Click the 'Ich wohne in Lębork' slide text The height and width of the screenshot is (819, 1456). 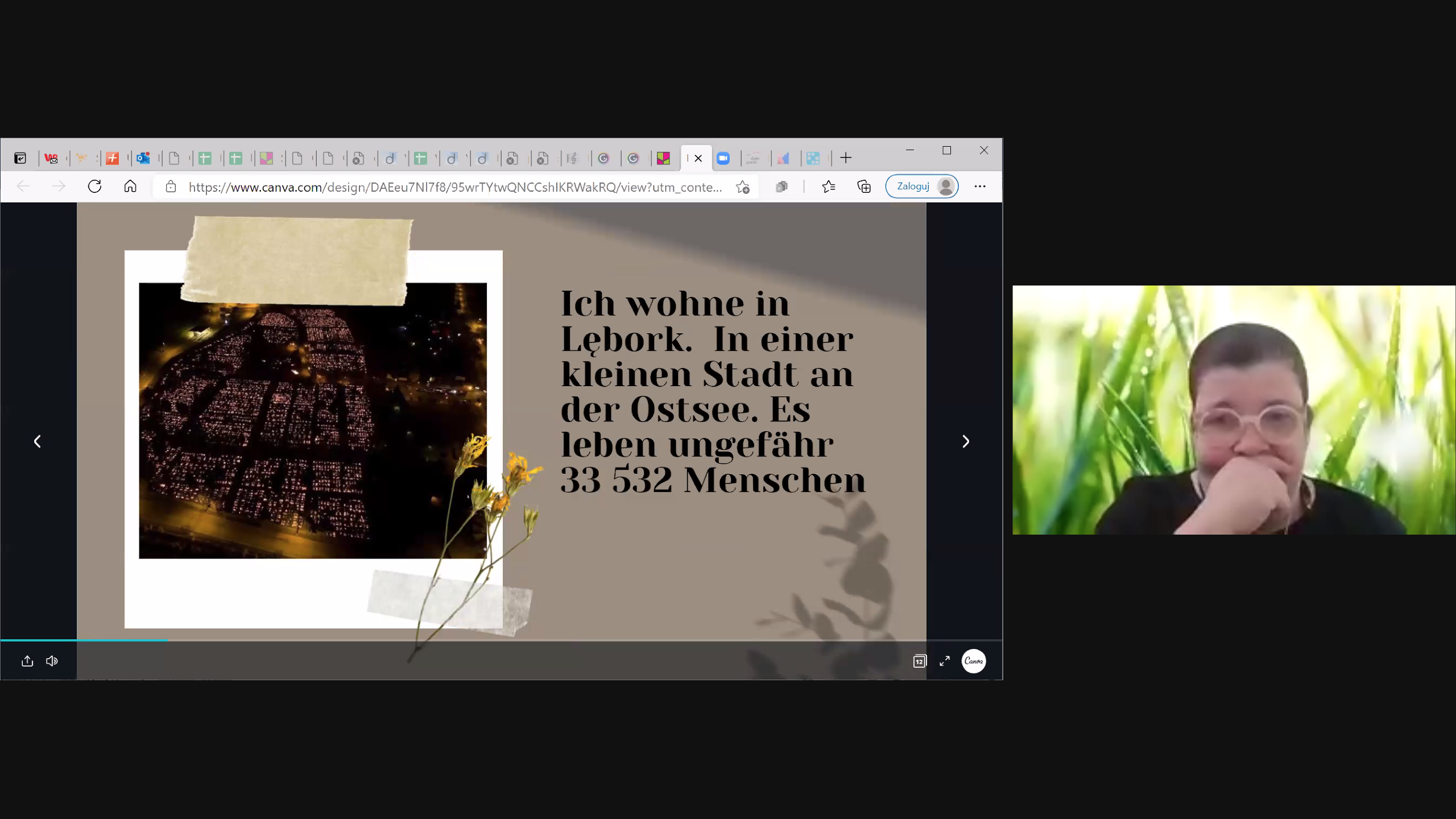pyautogui.click(x=713, y=391)
